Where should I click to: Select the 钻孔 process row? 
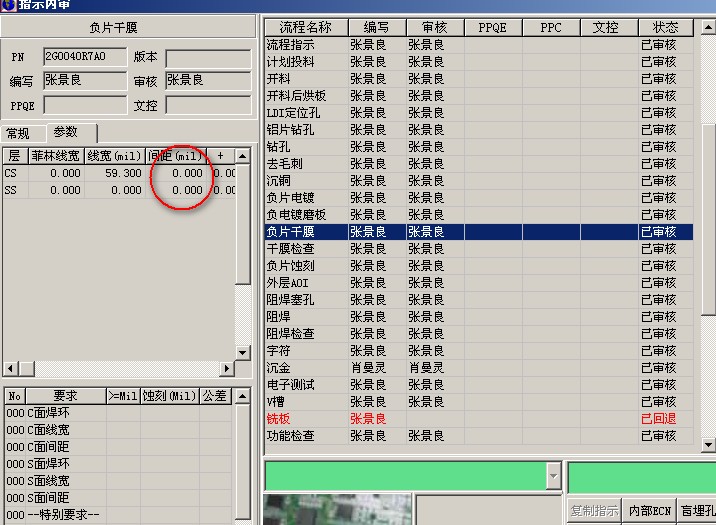(x=479, y=147)
